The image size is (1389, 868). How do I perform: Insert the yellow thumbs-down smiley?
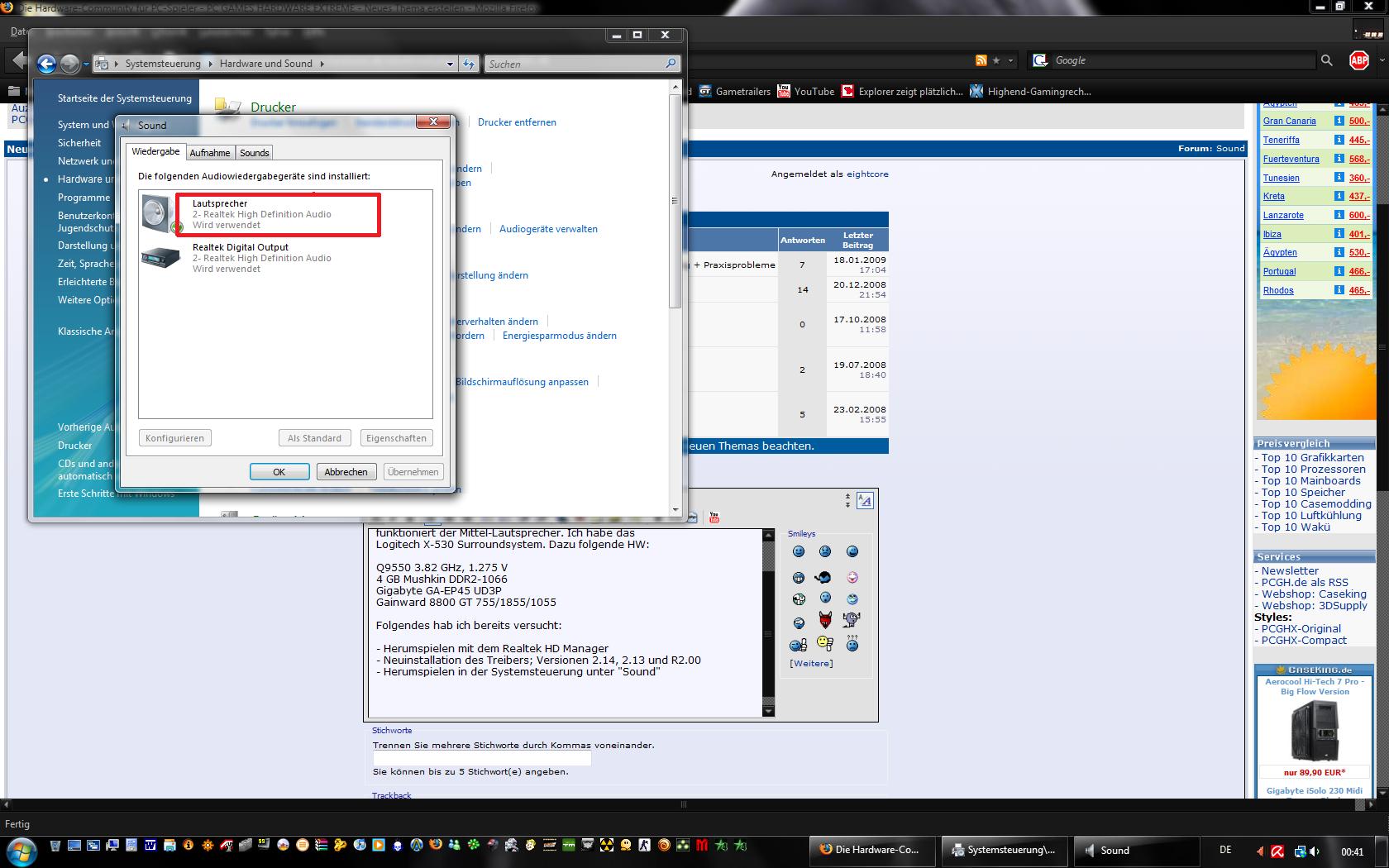click(825, 643)
